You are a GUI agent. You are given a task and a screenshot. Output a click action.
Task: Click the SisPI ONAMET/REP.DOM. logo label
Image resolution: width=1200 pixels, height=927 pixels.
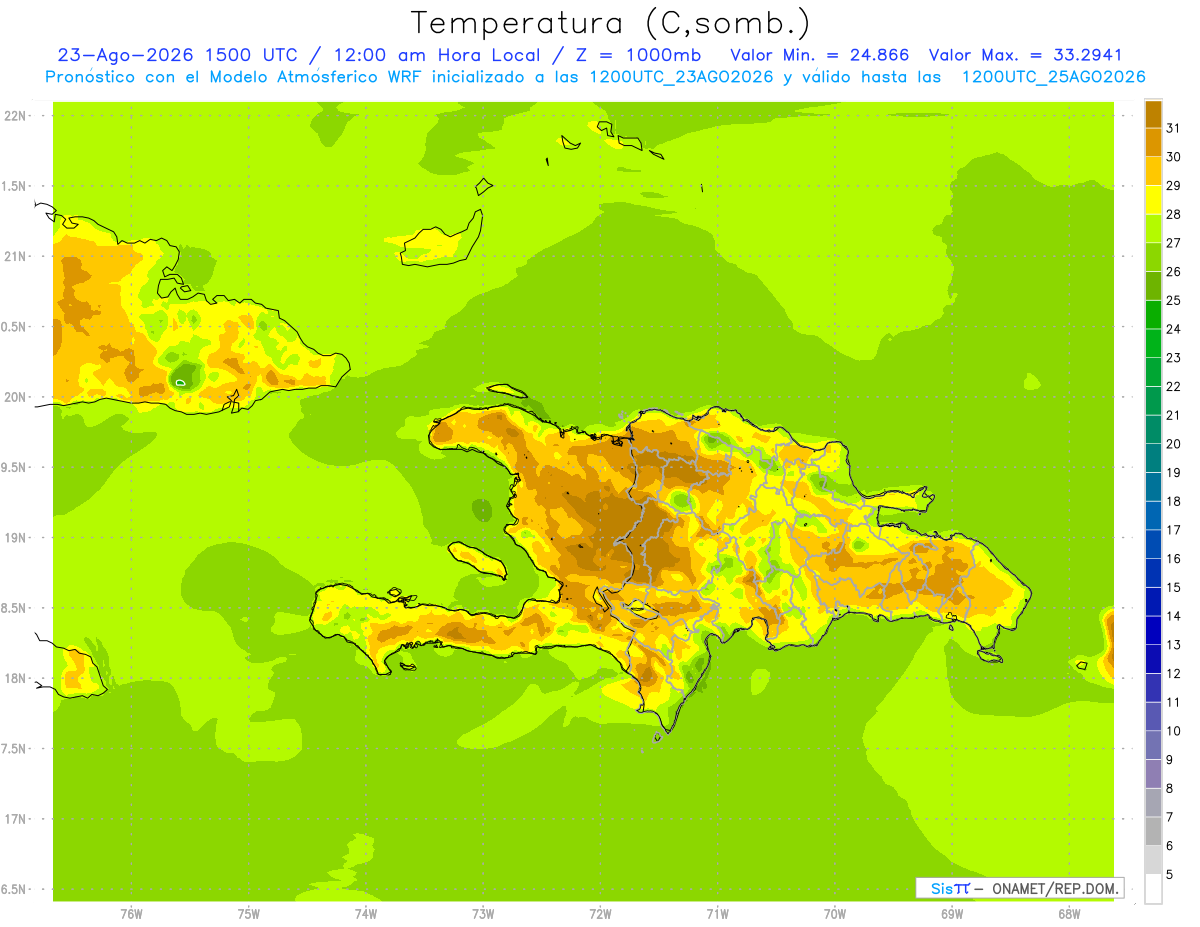click(x=1019, y=888)
